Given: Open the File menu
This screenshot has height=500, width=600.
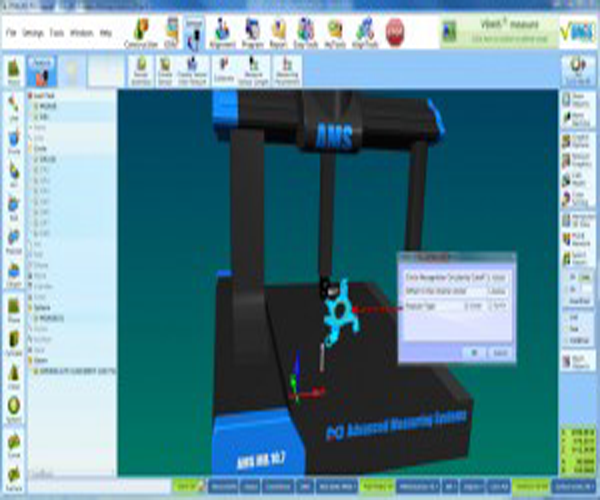Looking at the screenshot, I should (x=11, y=33).
